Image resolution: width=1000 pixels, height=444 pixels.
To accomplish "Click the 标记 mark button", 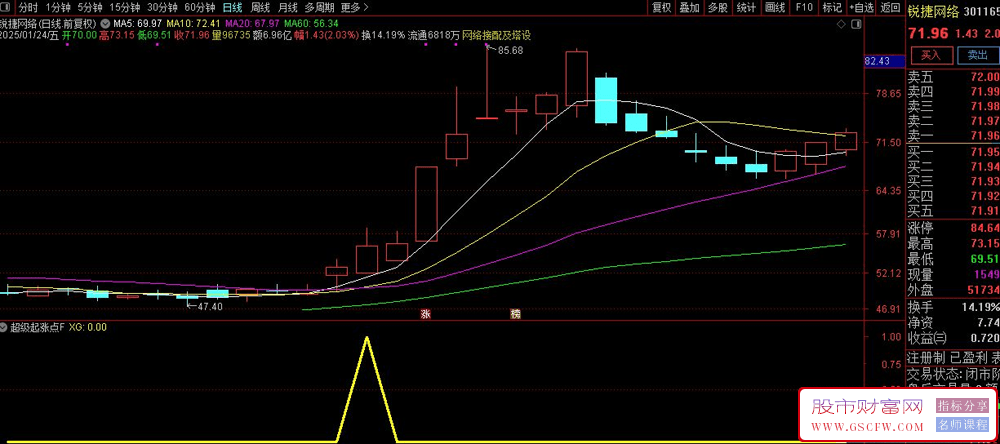I will 832,8.
